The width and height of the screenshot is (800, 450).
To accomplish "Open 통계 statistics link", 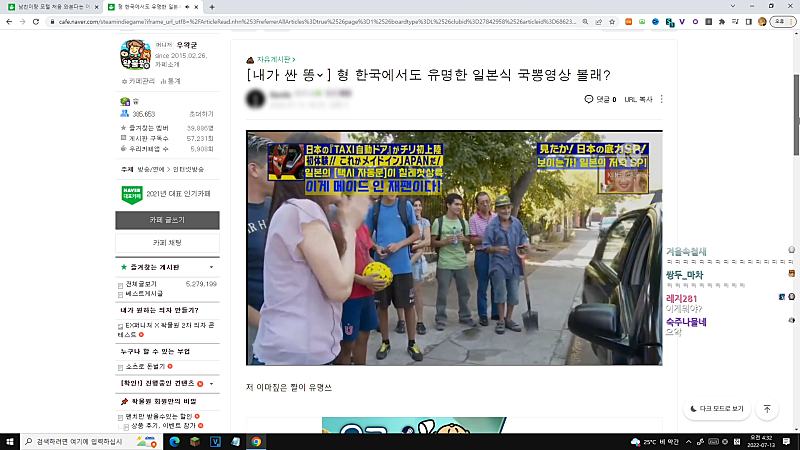I will coord(171,81).
